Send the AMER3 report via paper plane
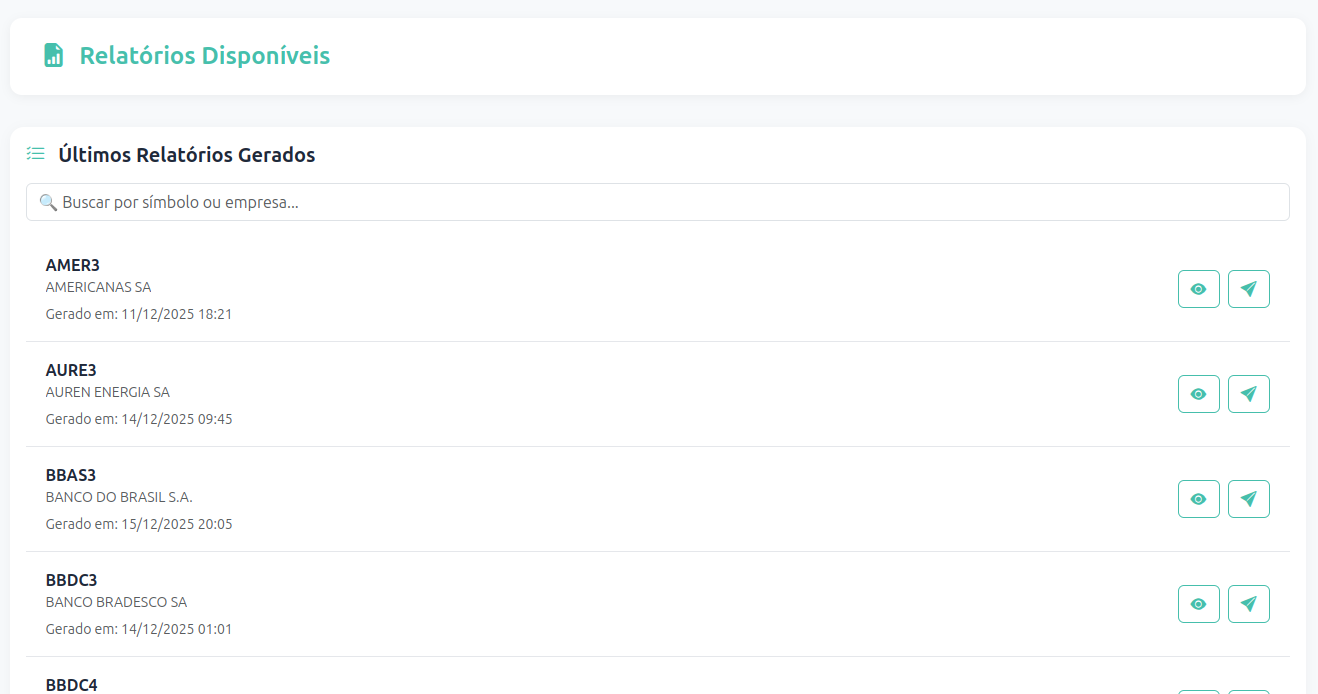Viewport: 1318px width, 694px height. [x=1248, y=289]
